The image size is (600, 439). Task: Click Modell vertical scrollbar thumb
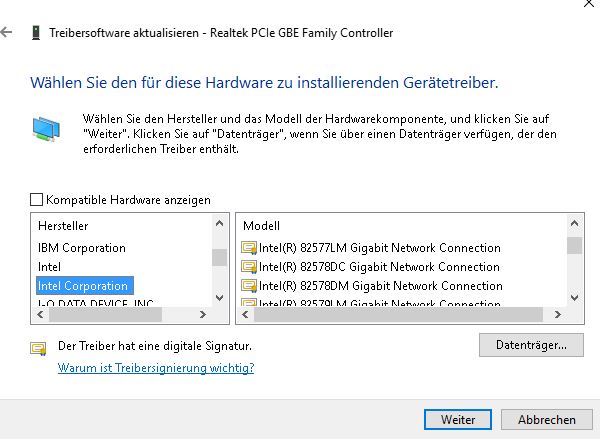[574, 245]
